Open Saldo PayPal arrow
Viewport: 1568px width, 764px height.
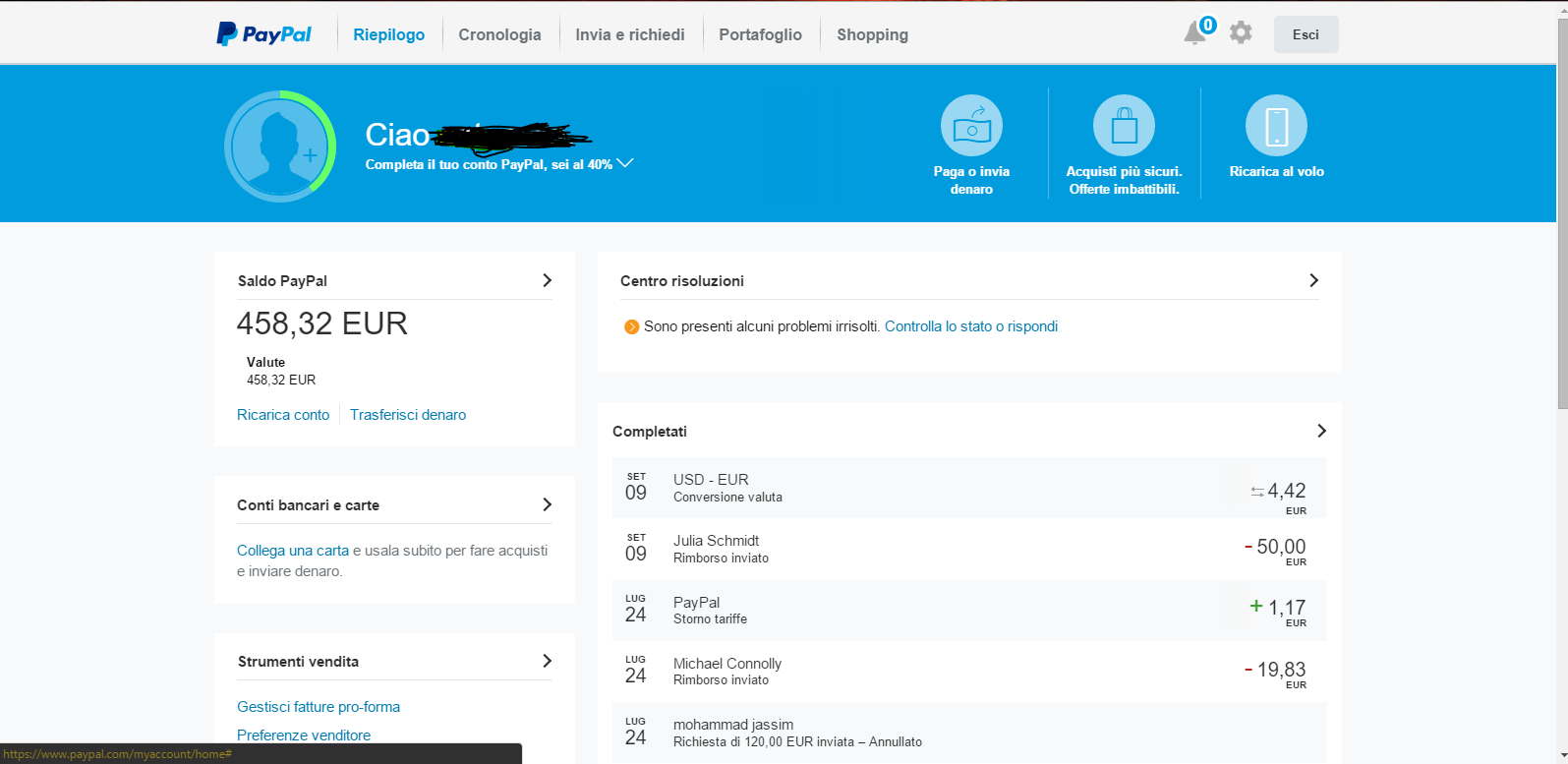pyautogui.click(x=548, y=280)
